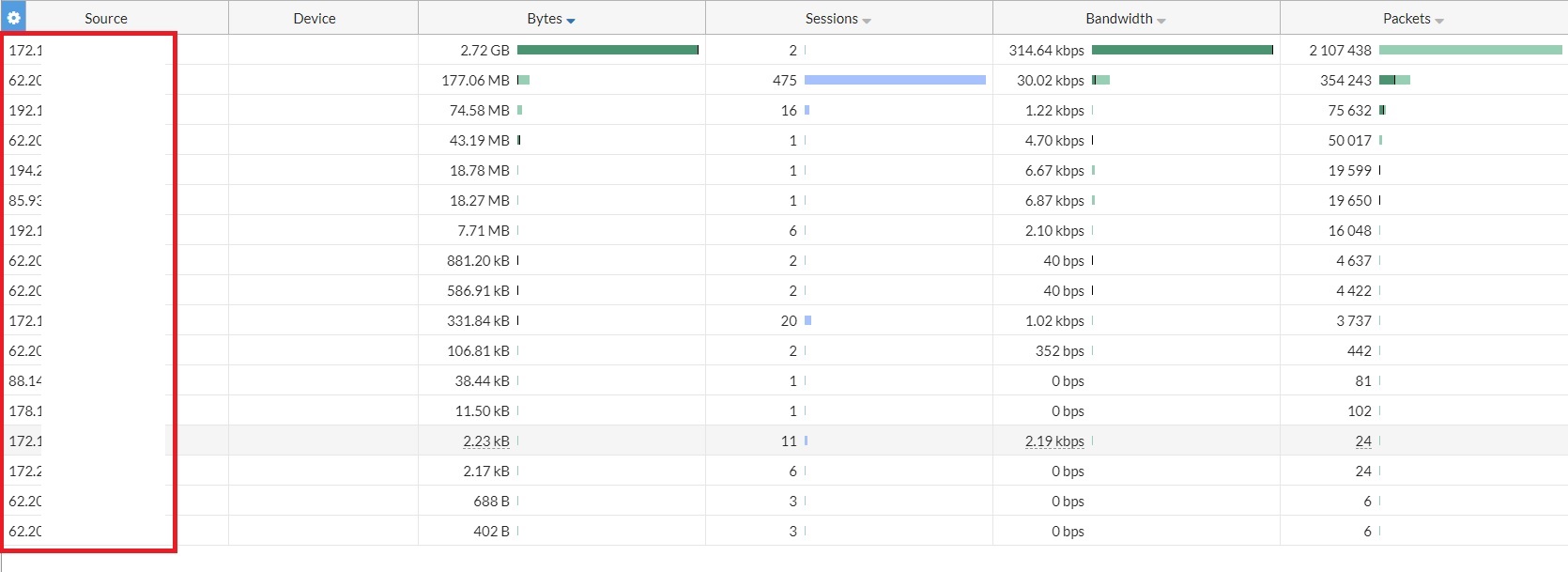Click the Packets column sort arrow

(x=1439, y=20)
